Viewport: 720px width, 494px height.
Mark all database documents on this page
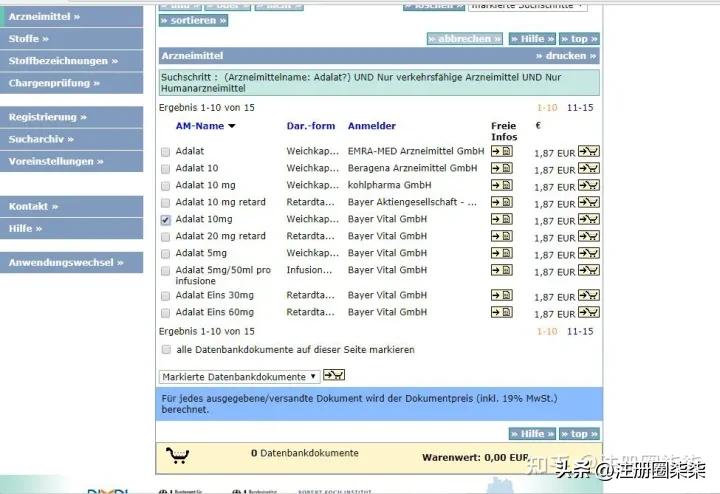click(x=166, y=350)
